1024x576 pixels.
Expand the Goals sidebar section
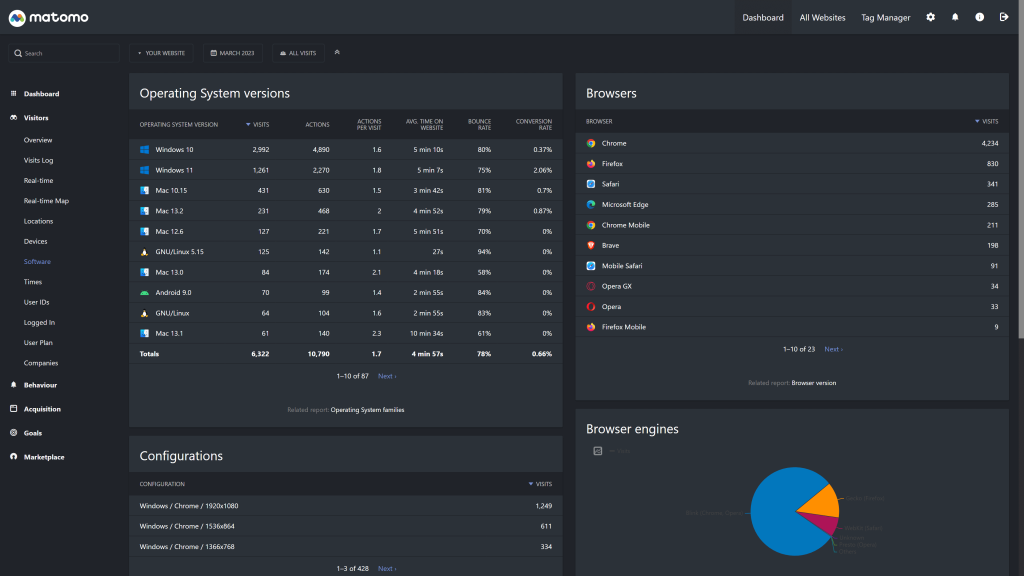point(33,433)
